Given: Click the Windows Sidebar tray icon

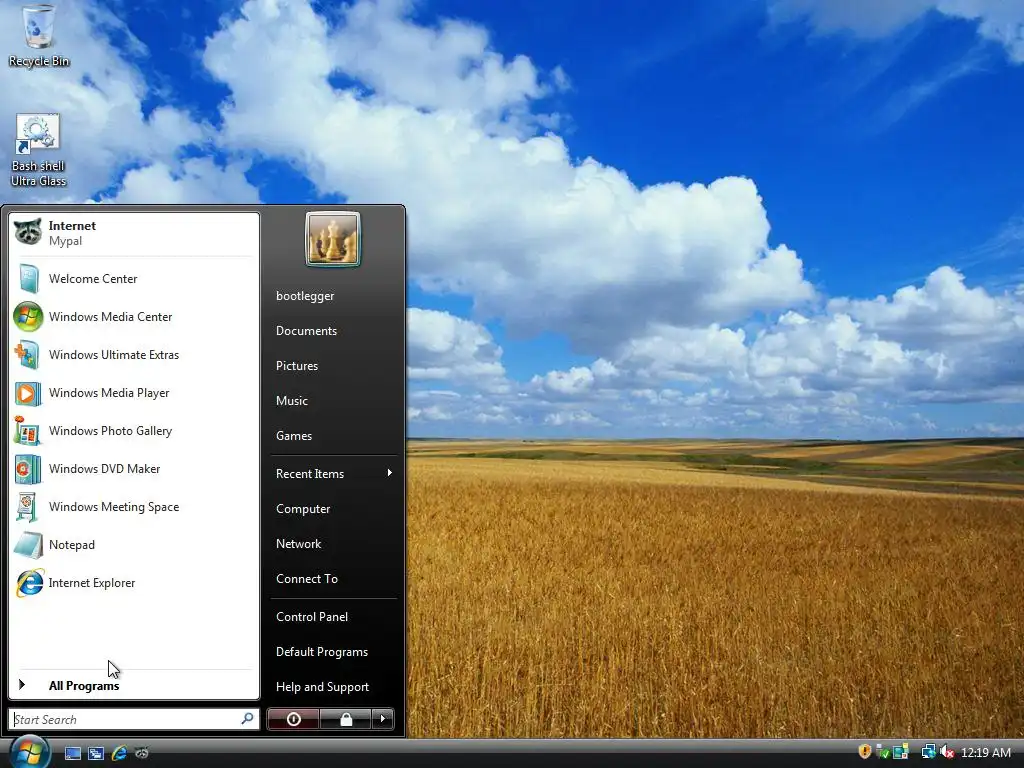Looking at the screenshot, I should (901, 752).
